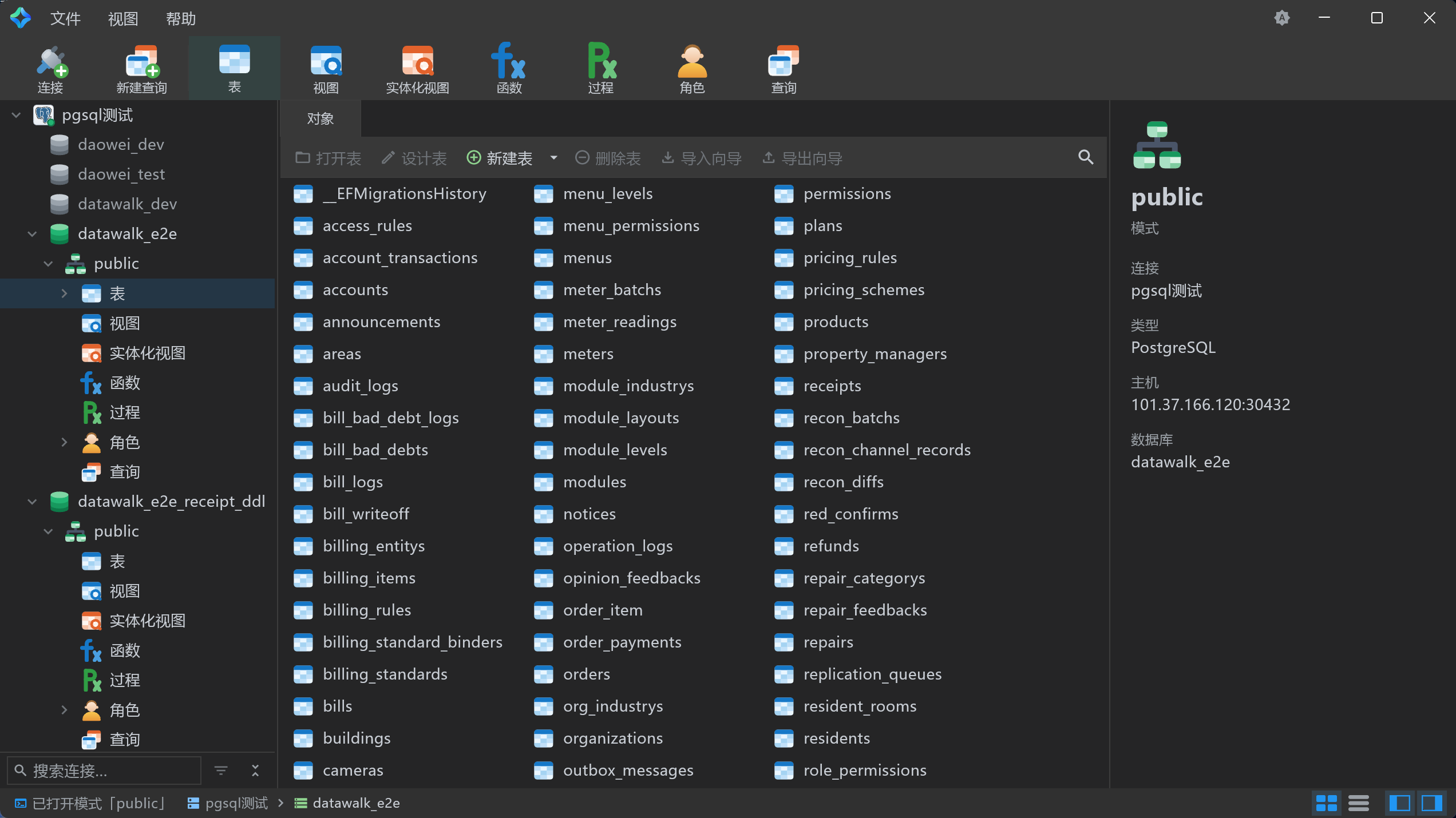
Task: Open the 过程 procedures toolbar icon
Action: (600, 70)
